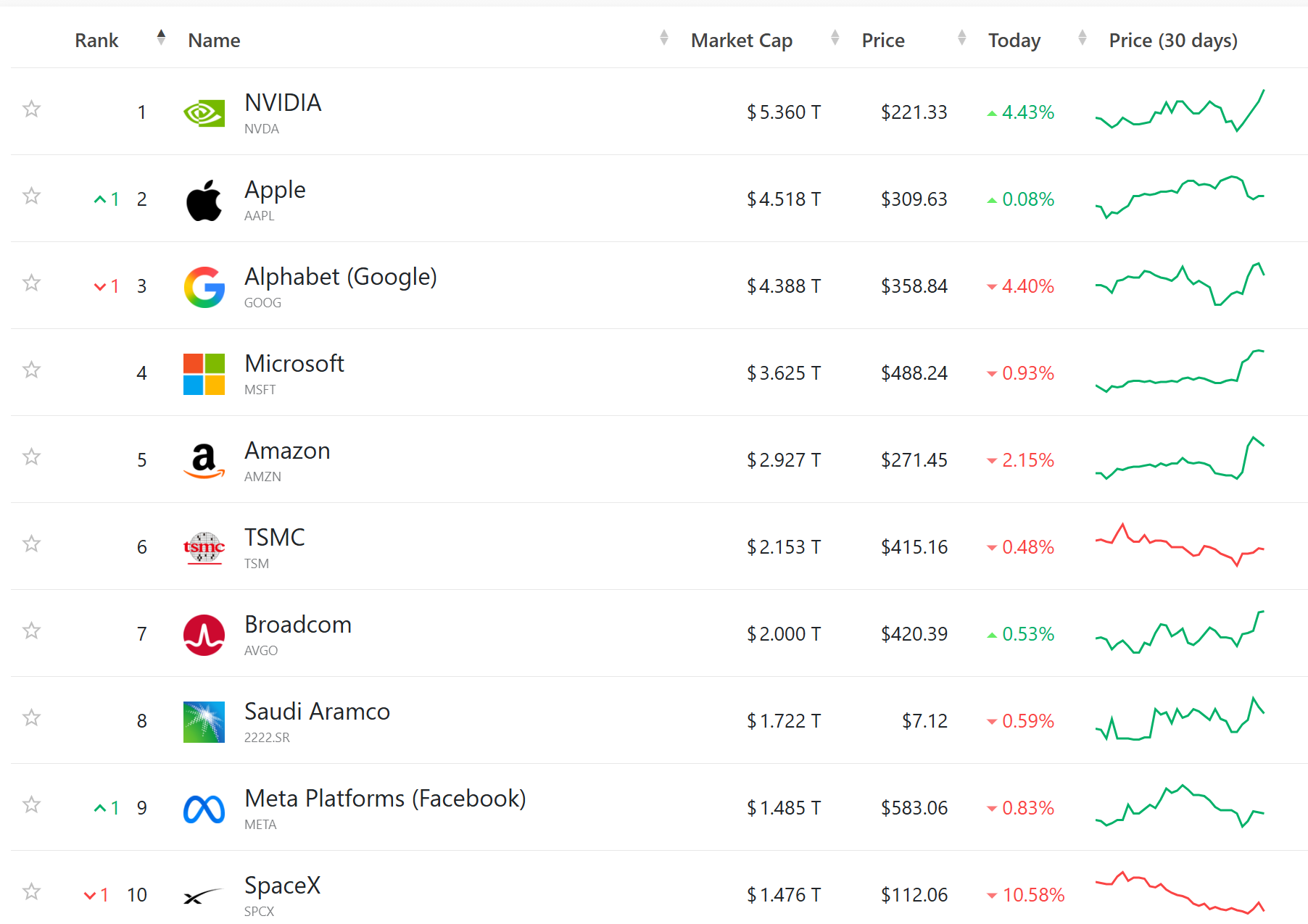Click the Name column header

pos(214,41)
